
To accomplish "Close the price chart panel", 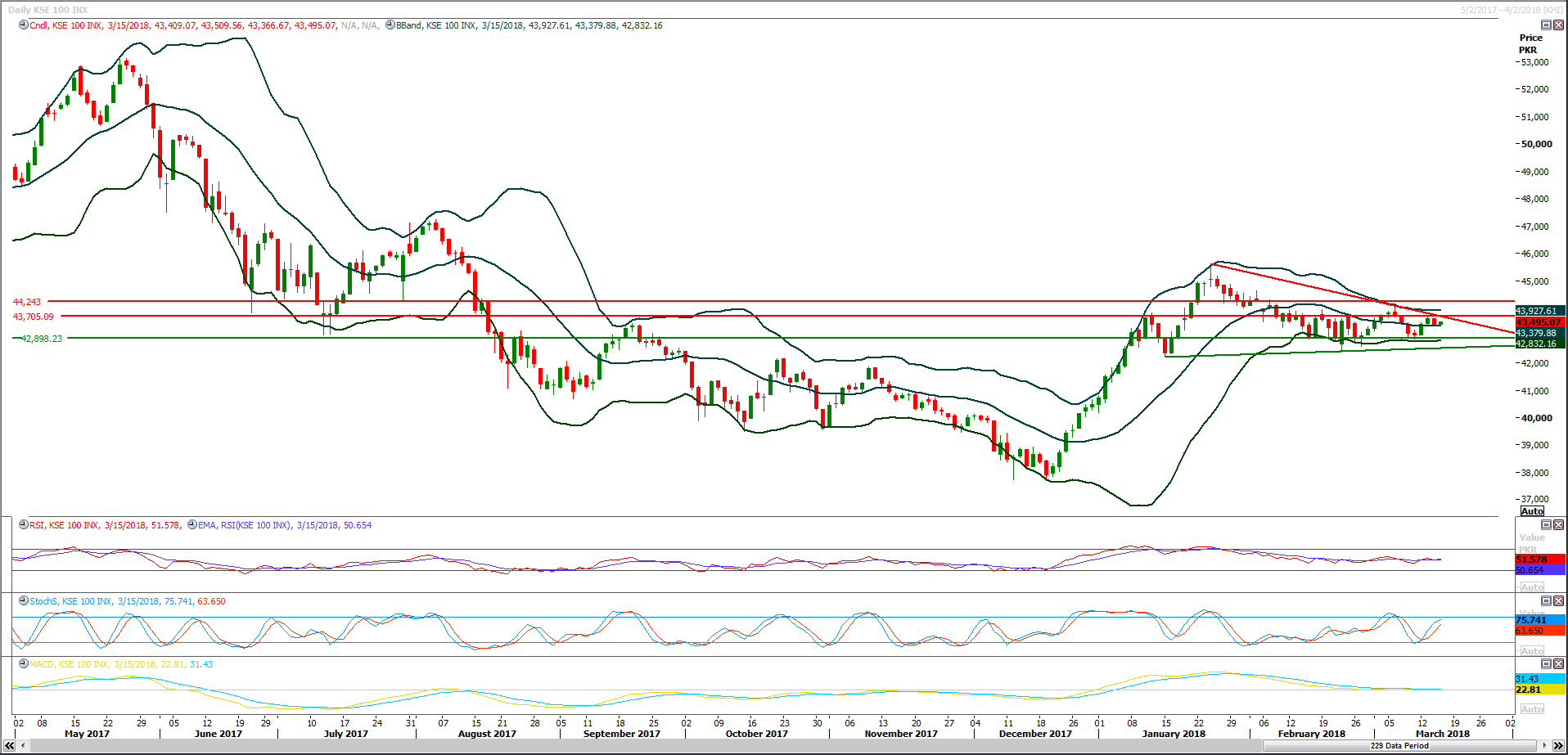I will click(x=1558, y=25).
